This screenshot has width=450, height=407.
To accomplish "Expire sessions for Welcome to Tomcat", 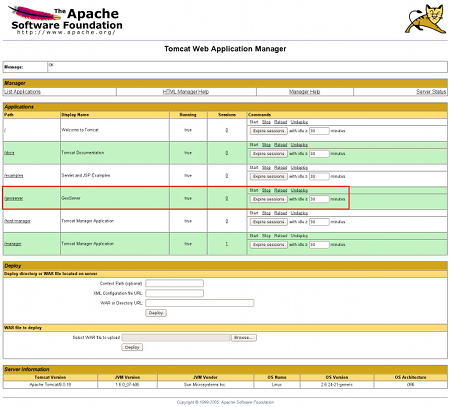I will [269, 131].
